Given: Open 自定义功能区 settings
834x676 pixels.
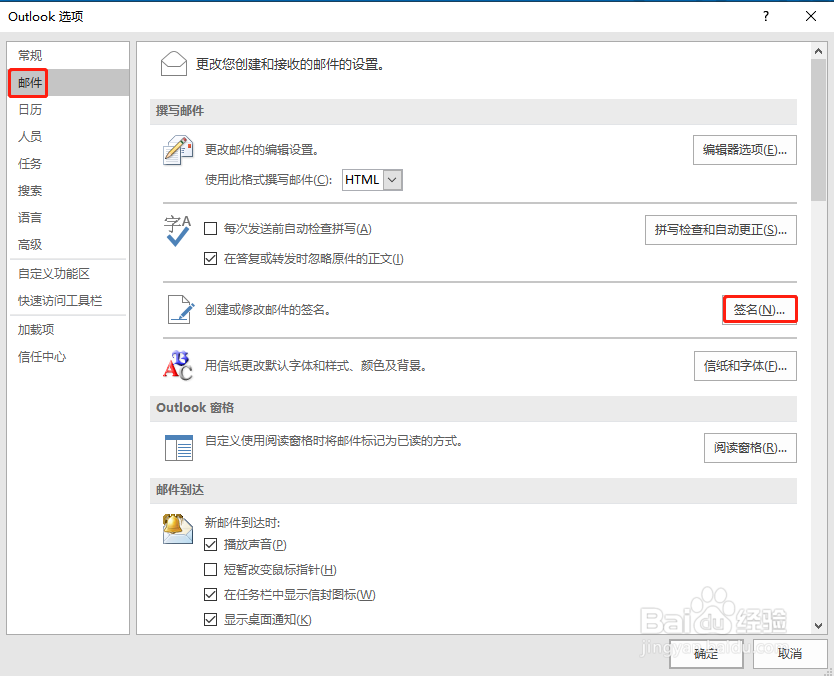Looking at the screenshot, I should pyautogui.click(x=68, y=274).
